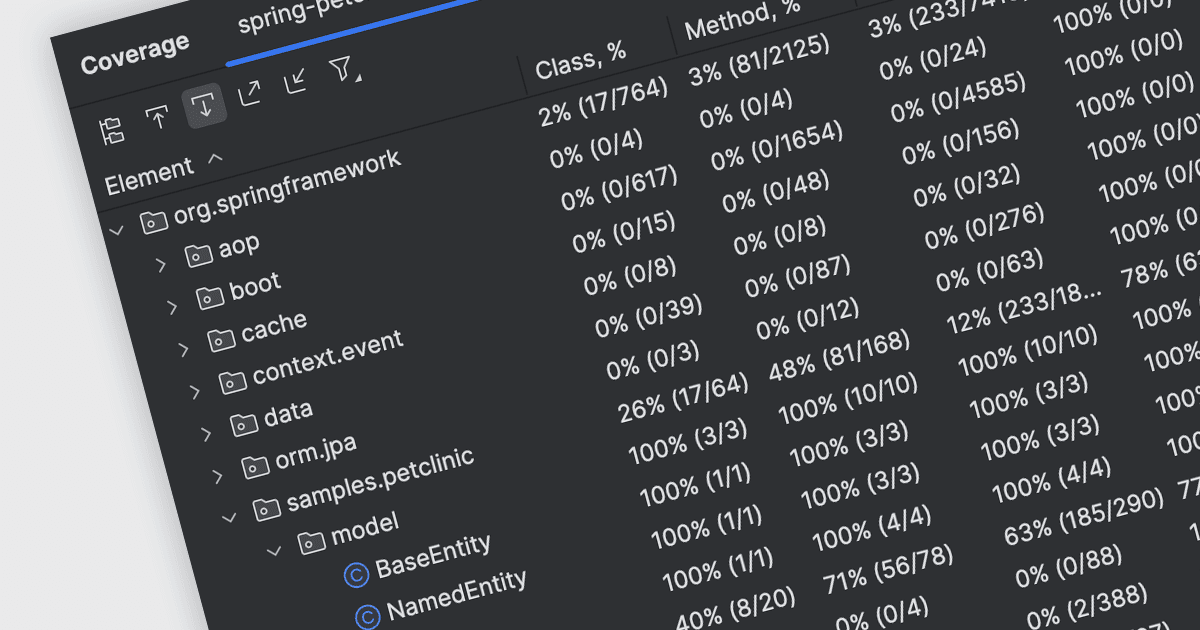Image resolution: width=1200 pixels, height=630 pixels.
Task: Click the 0% (0/617) class coverage cell
Action: pos(619,189)
